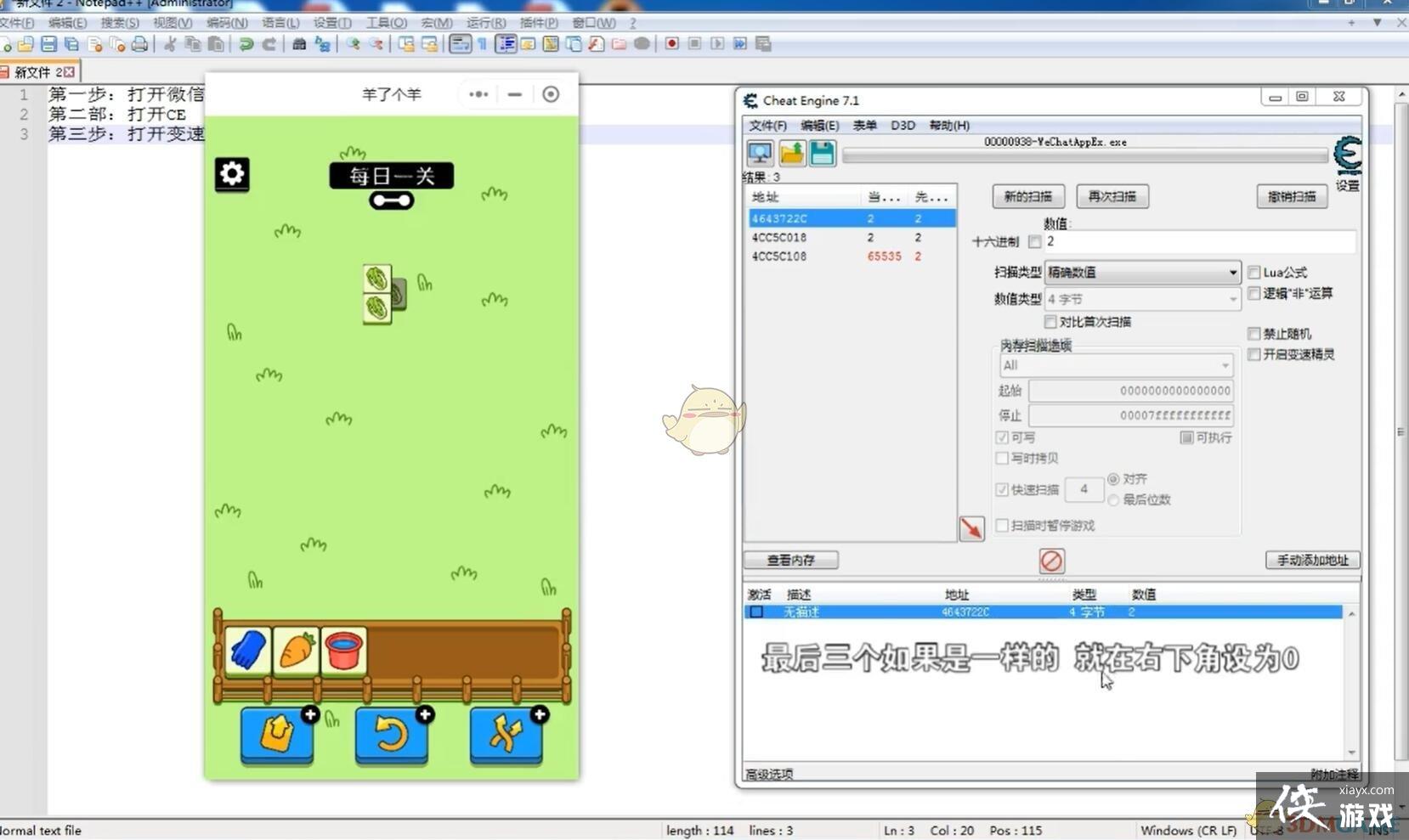Open the value type 4-byte dropdown
Image resolution: width=1409 pixels, height=840 pixels.
[x=1142, y=299]
